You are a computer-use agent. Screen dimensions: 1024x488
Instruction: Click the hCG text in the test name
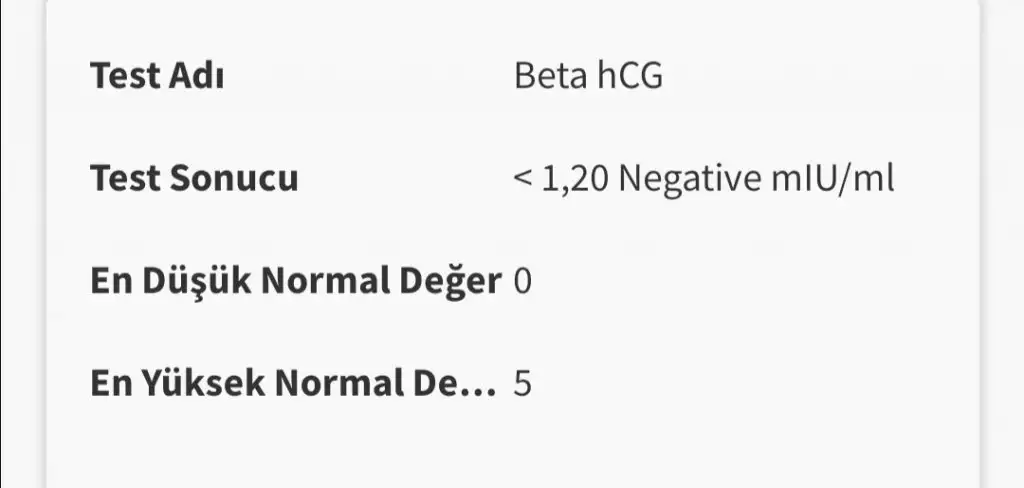[x=629, y=76]
